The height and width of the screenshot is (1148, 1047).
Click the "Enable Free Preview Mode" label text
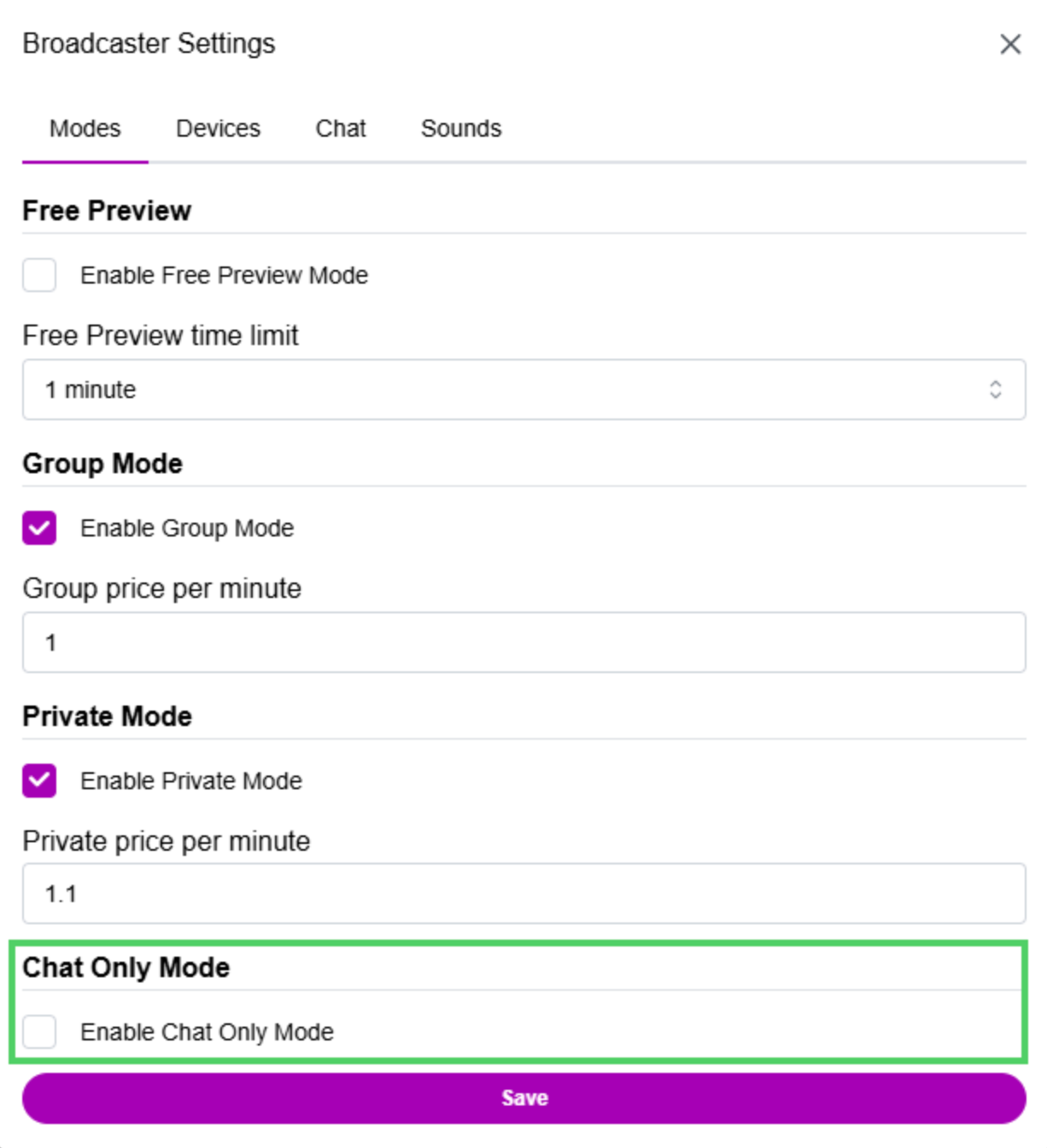224,275
